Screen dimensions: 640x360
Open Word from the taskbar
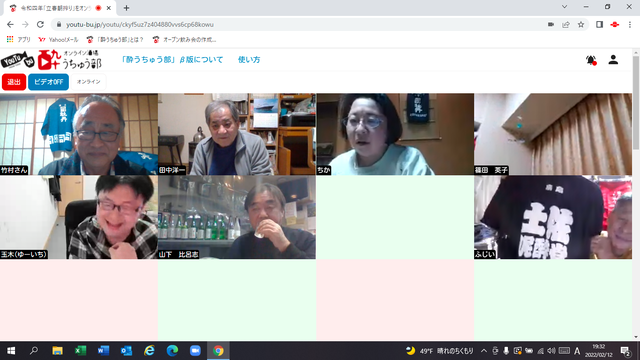[103, 351]
